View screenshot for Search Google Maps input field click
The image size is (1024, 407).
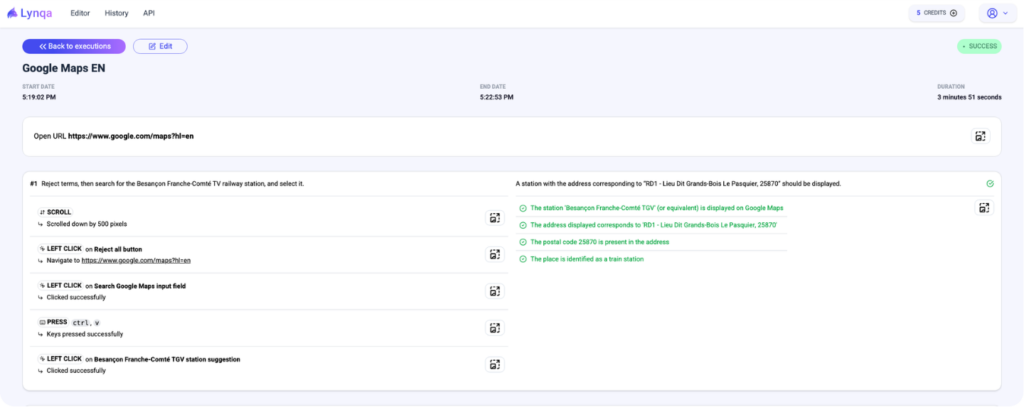click(x=494, y=291)
